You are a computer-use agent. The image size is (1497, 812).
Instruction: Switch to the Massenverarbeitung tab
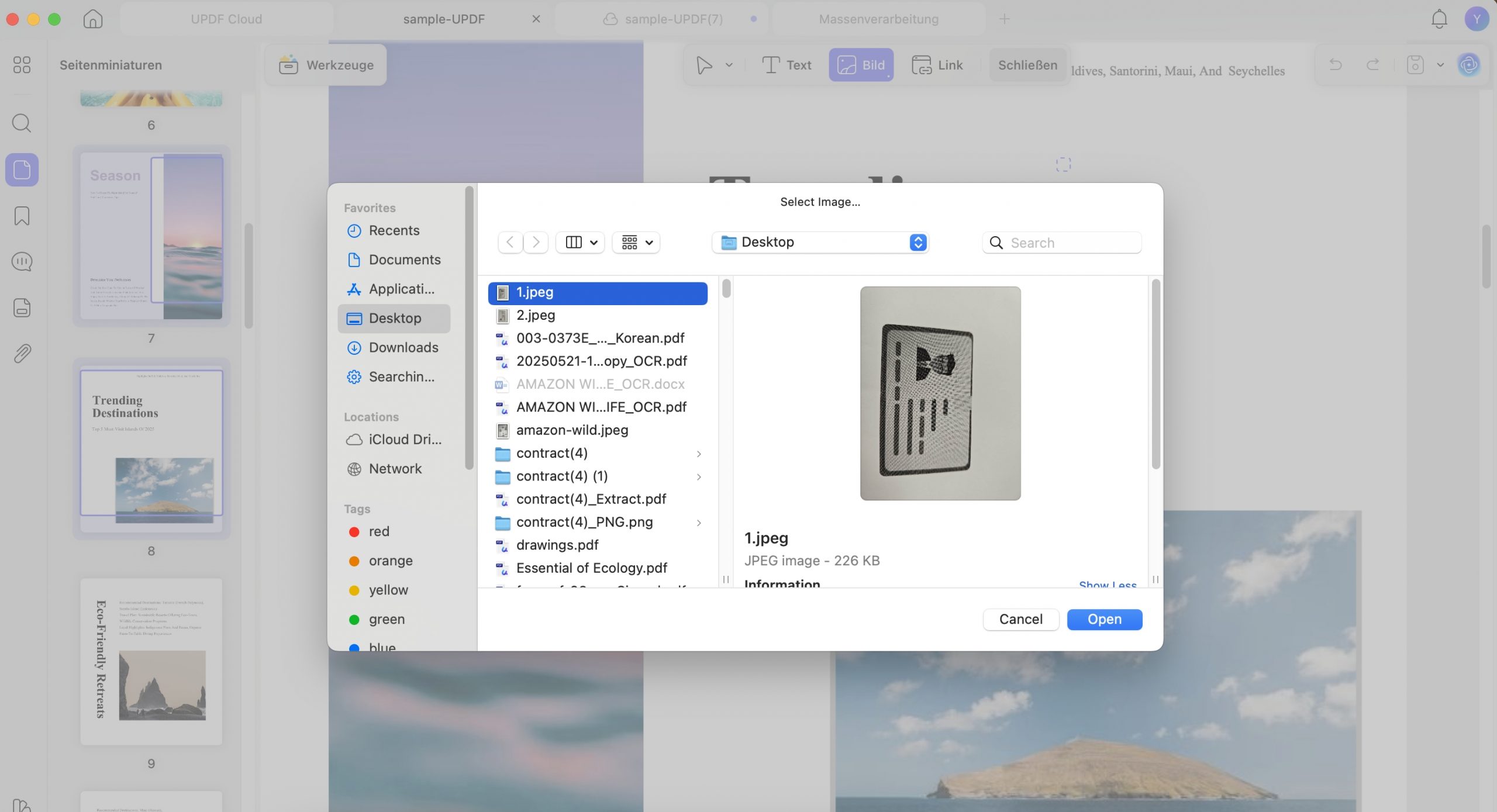[x=878, y=19]
